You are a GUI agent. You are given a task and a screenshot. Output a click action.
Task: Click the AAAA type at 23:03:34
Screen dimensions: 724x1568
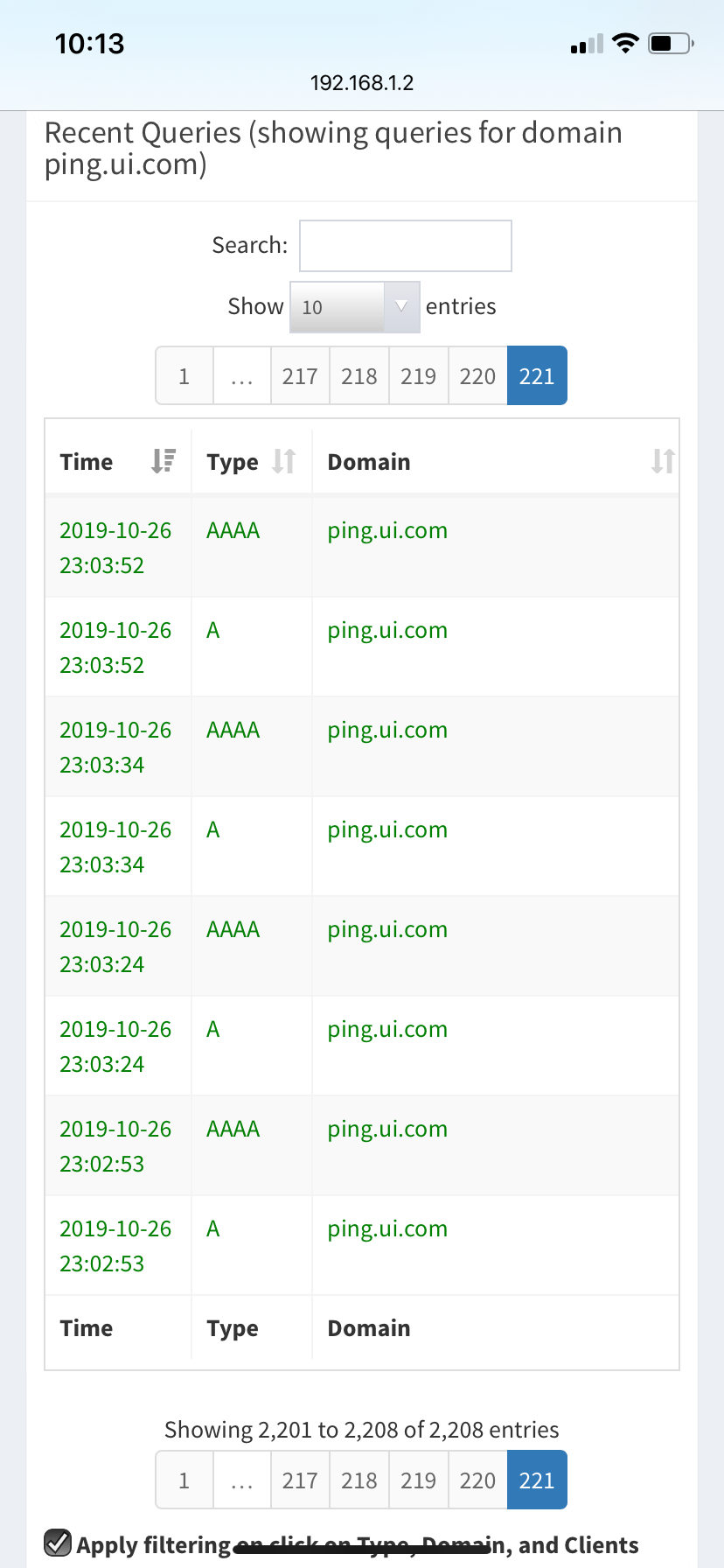tap(233, 731)
